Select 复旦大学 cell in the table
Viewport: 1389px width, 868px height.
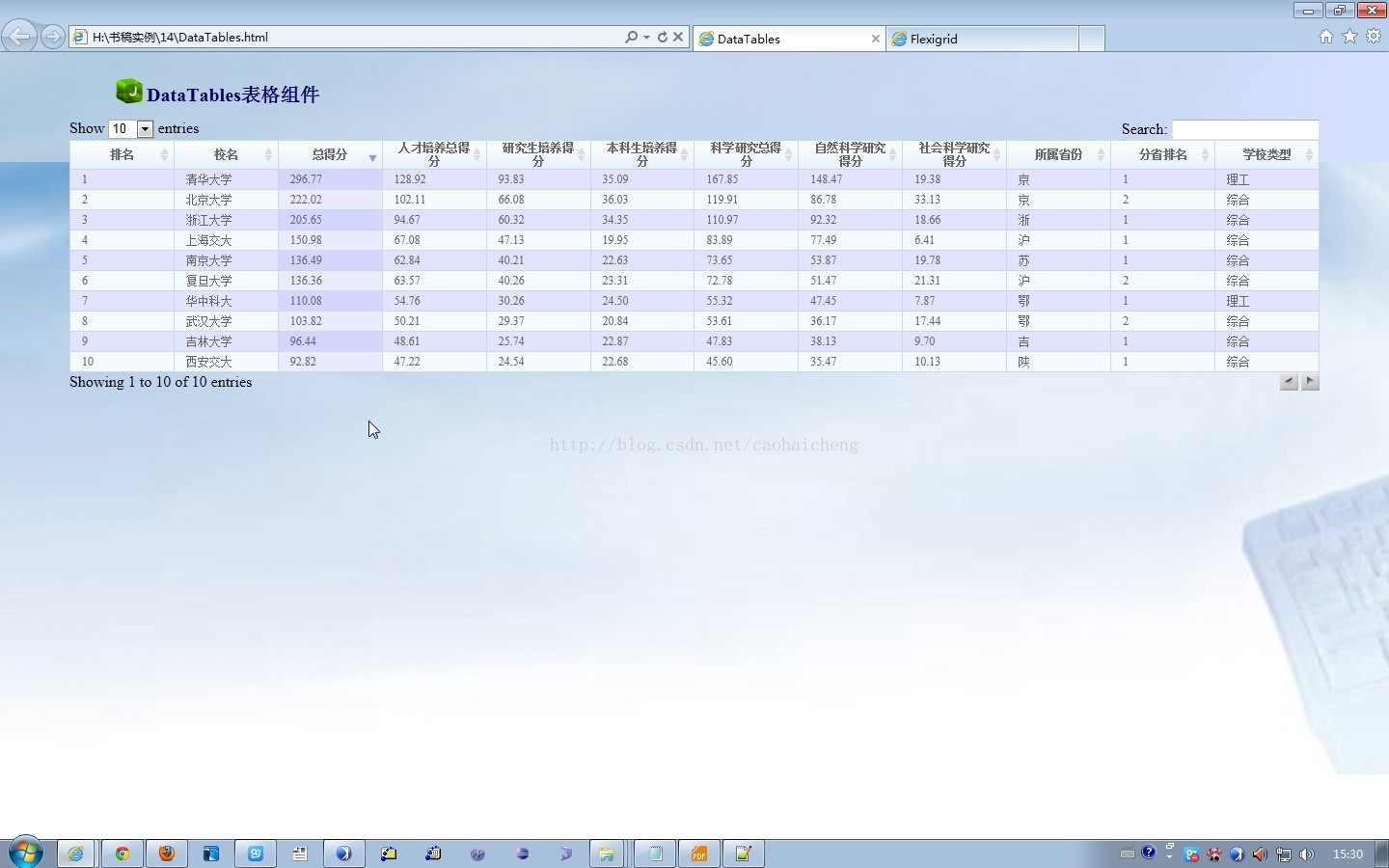click(226, 281)
